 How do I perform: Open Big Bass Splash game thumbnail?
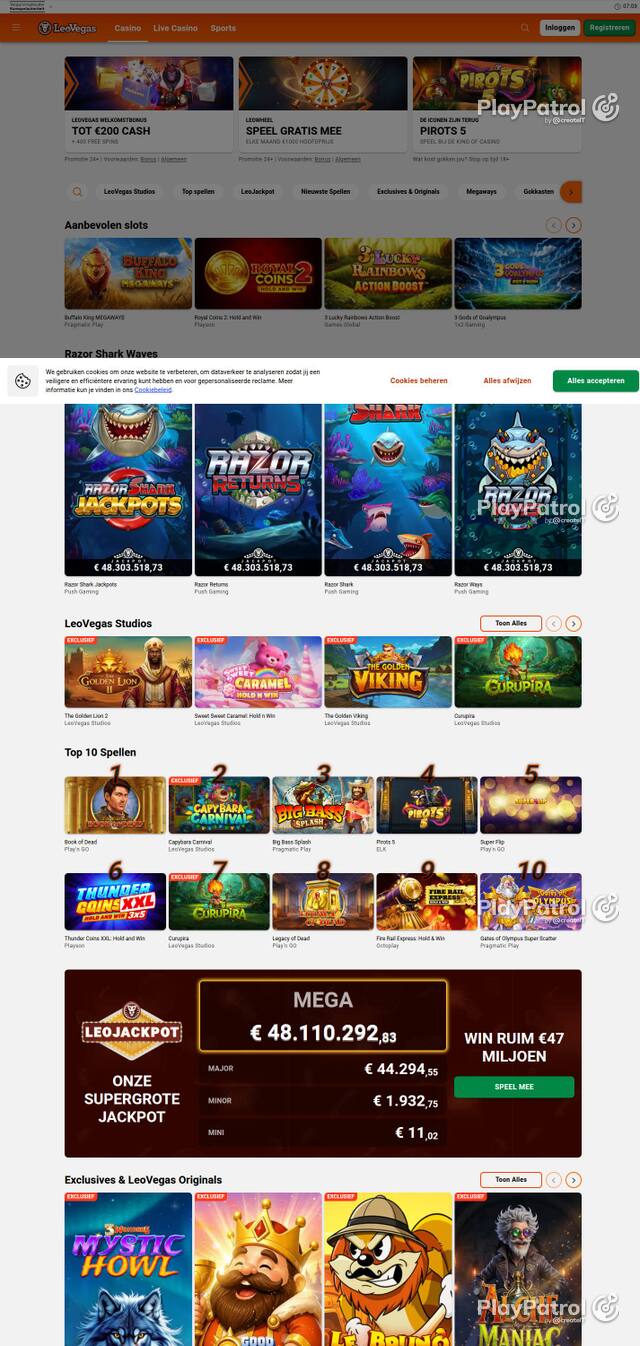click(x=323, y=805)
